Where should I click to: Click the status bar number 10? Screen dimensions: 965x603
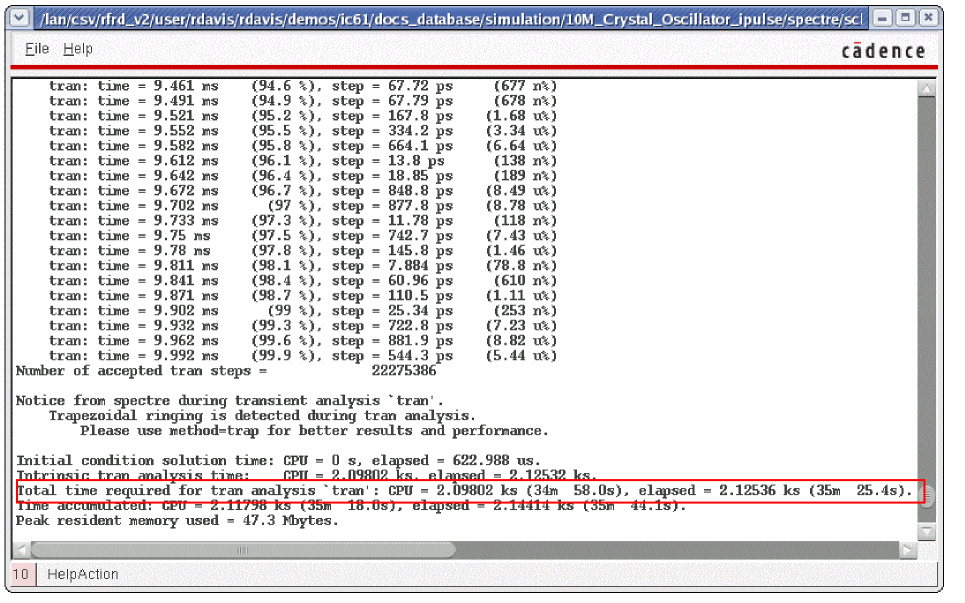click(x=21, y=574)
